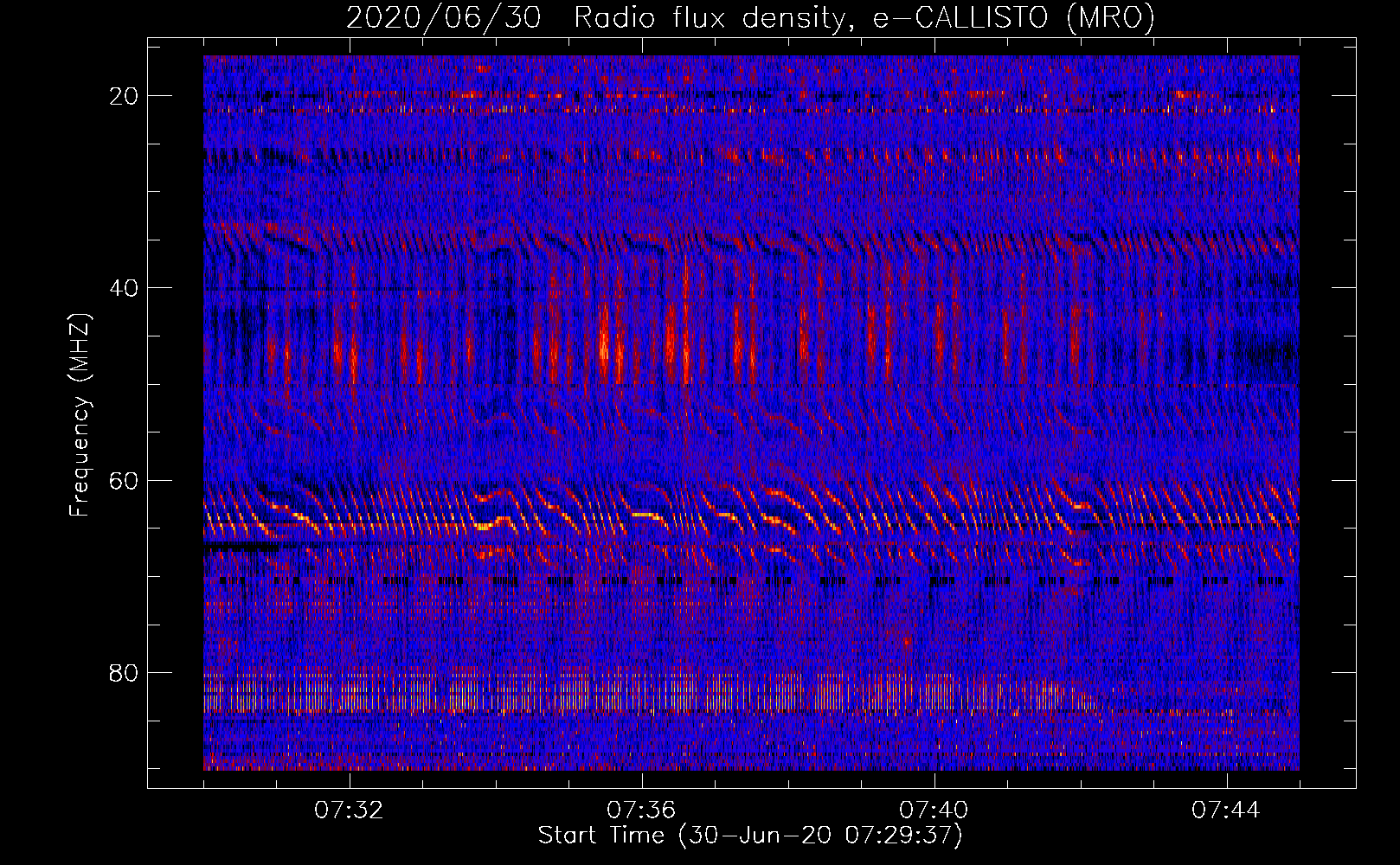Click the 'Frequency (MHZ)' axis label

80,414
